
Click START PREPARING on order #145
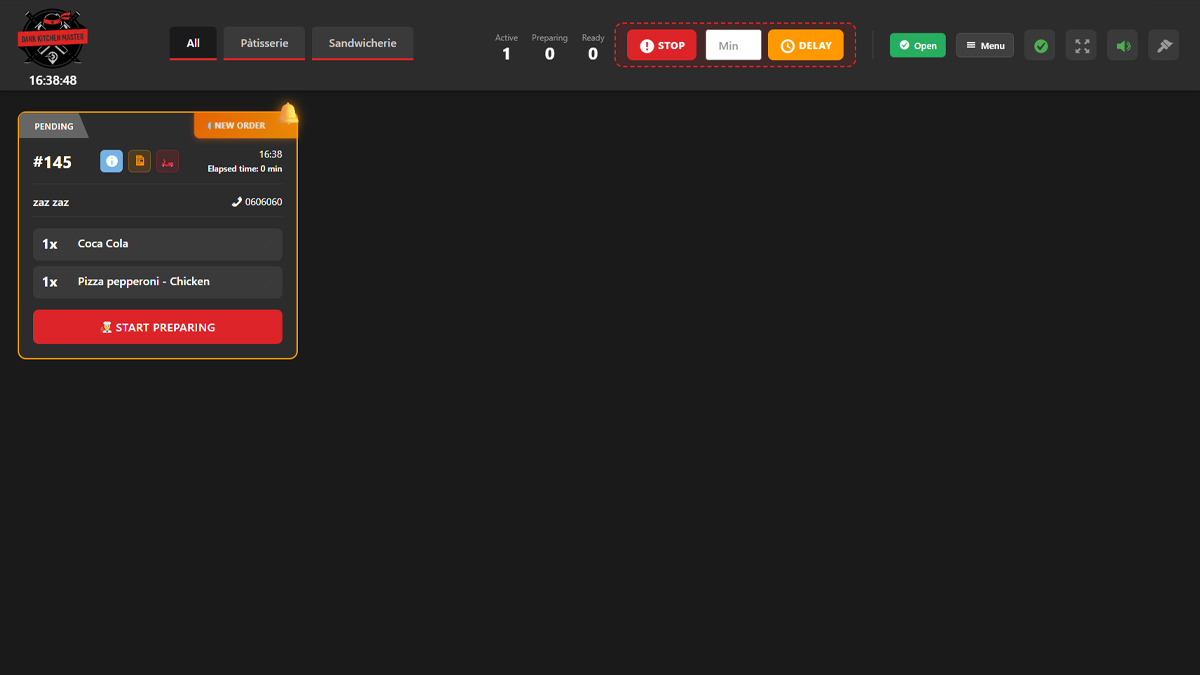[157, 326]
